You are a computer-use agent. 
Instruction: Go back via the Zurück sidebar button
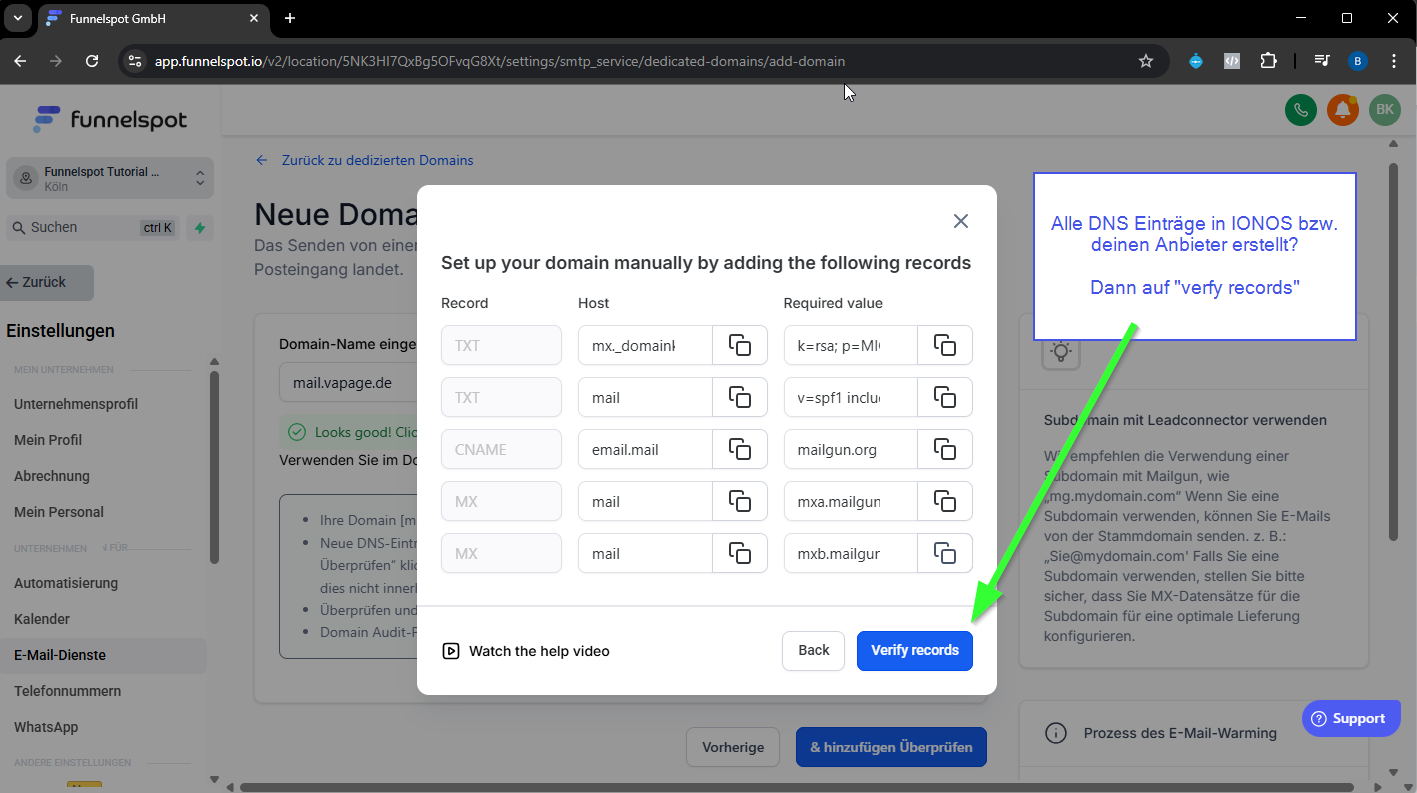coord(47,283)
